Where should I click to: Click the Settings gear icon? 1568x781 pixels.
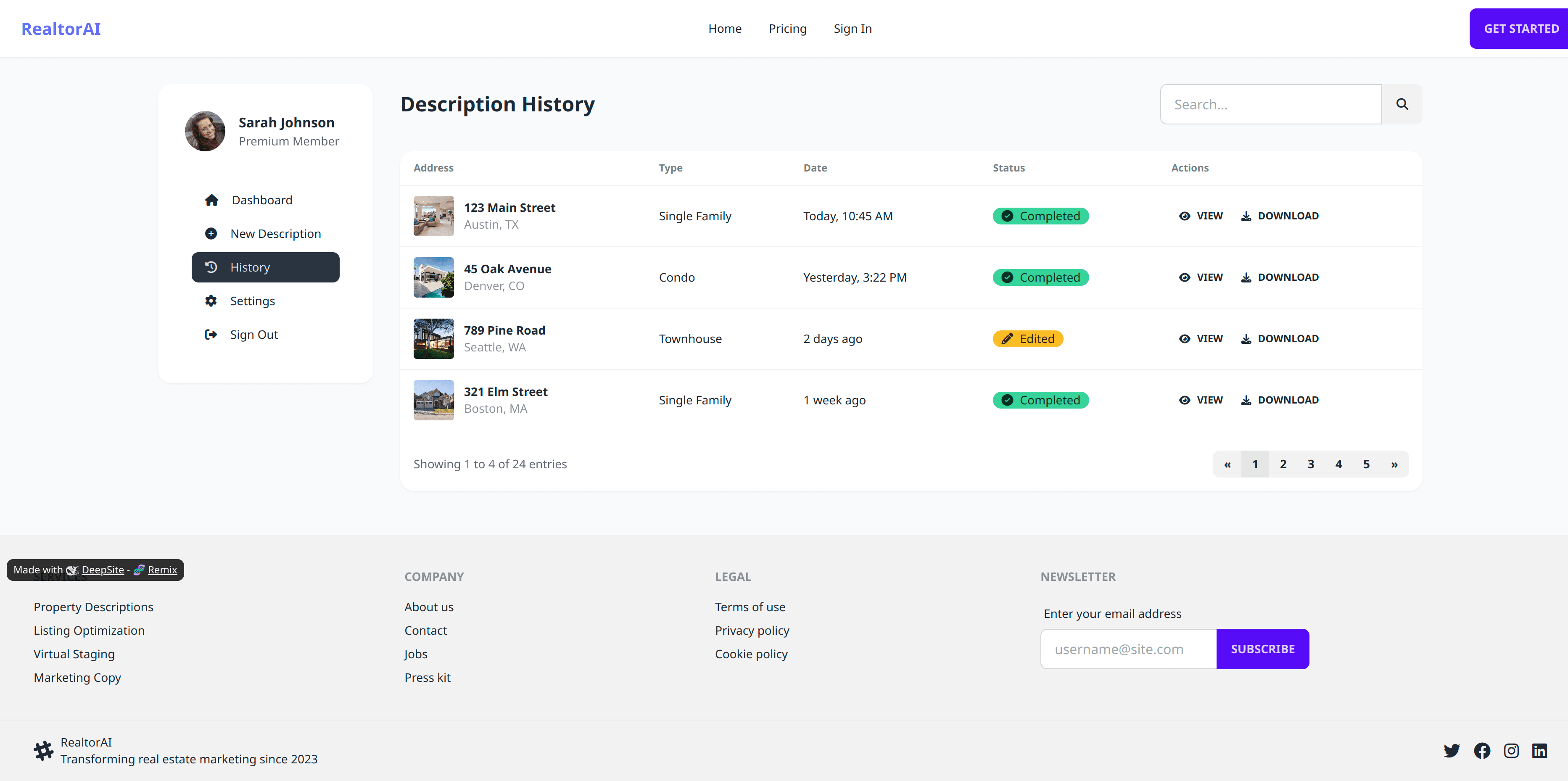tap(211, 301)
